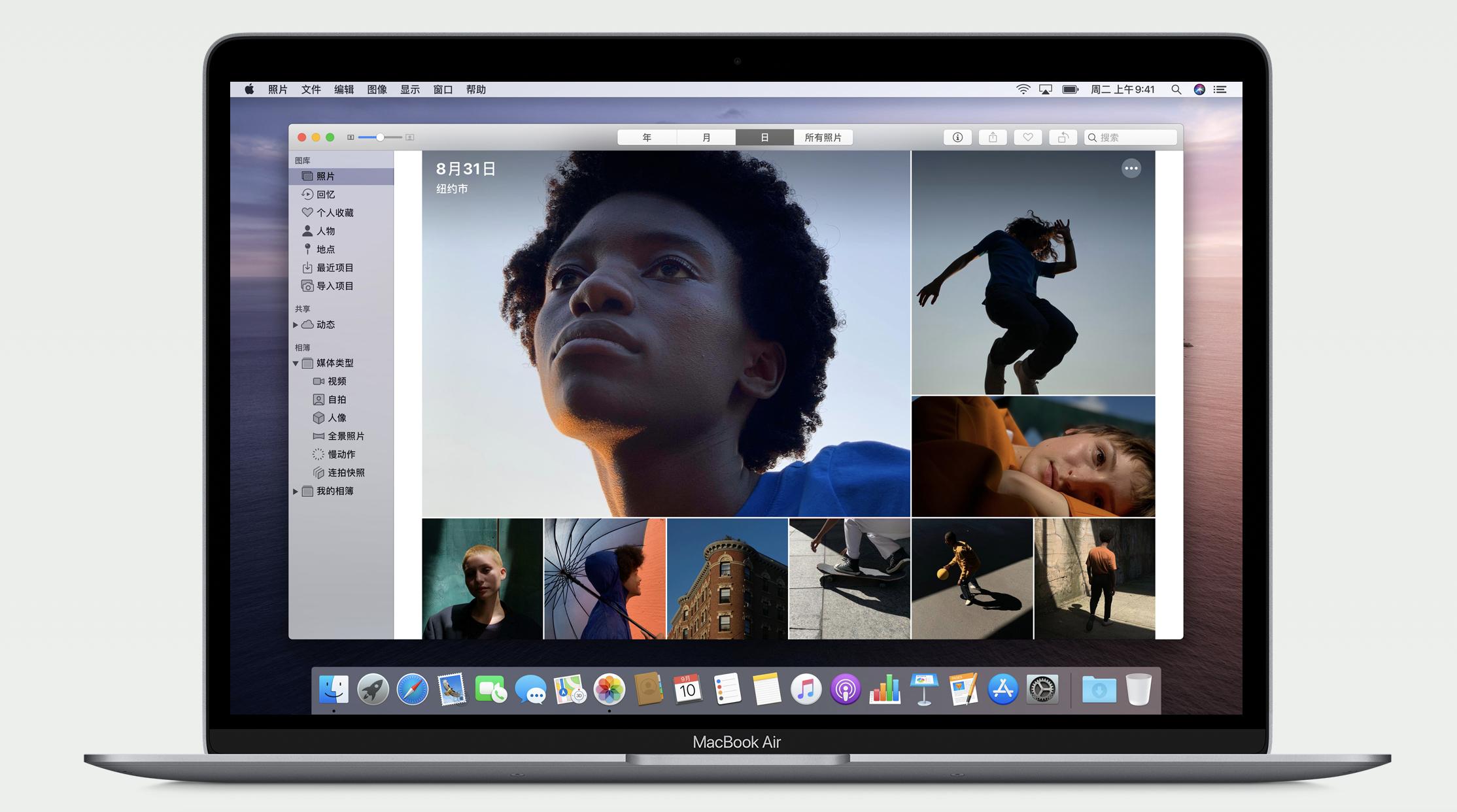Select 个人收藏 (Favorites) in sidebar
1457x812 pixels.
(334, 212)
